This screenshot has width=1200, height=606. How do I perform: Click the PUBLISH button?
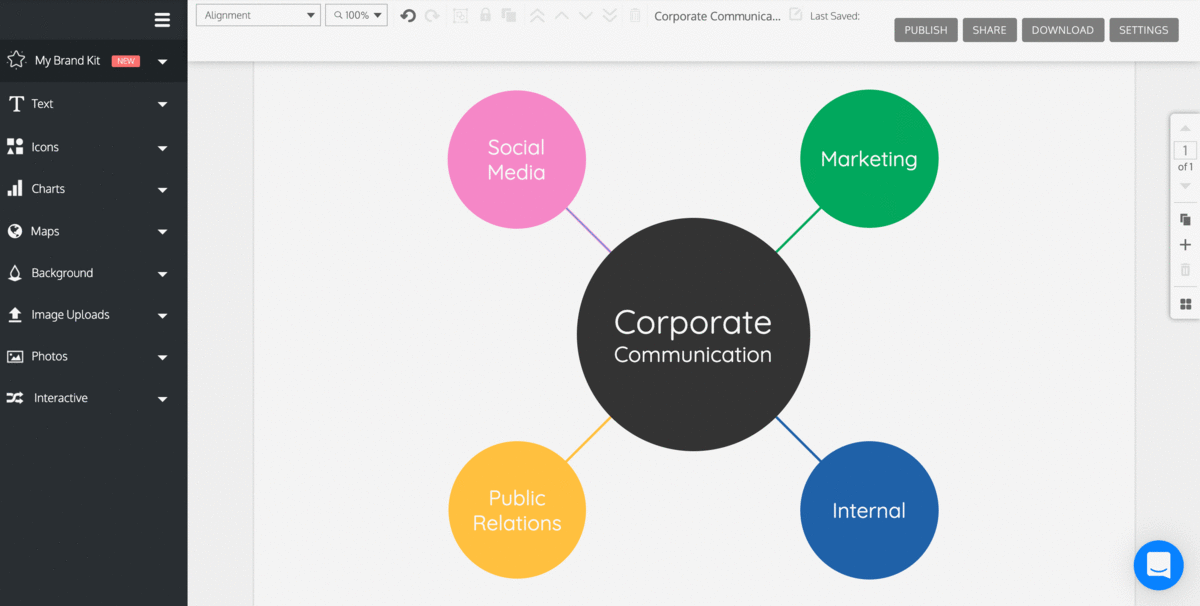click(925, 30)
